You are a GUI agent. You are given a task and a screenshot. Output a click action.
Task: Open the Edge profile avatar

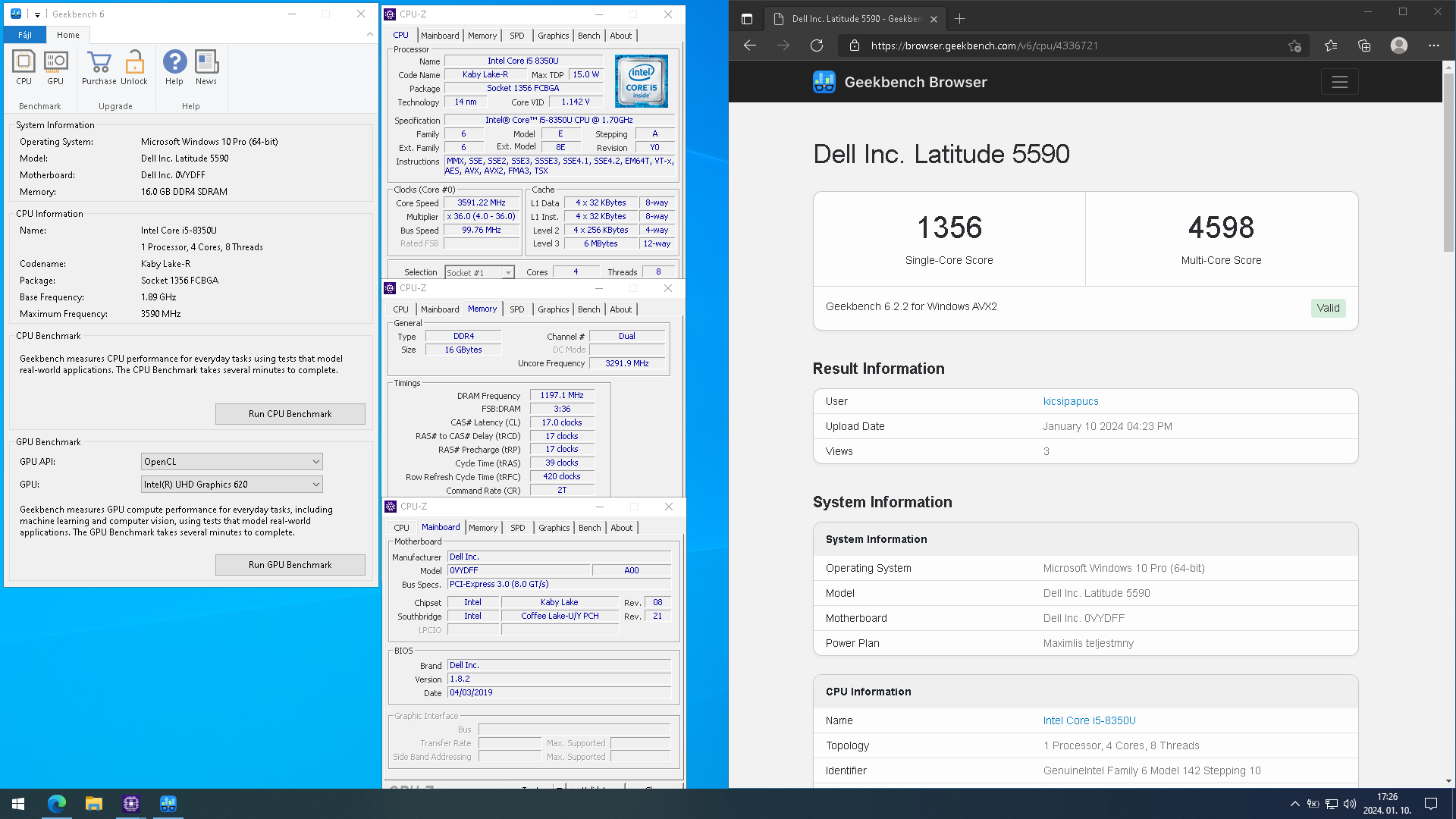[1399, 45]
